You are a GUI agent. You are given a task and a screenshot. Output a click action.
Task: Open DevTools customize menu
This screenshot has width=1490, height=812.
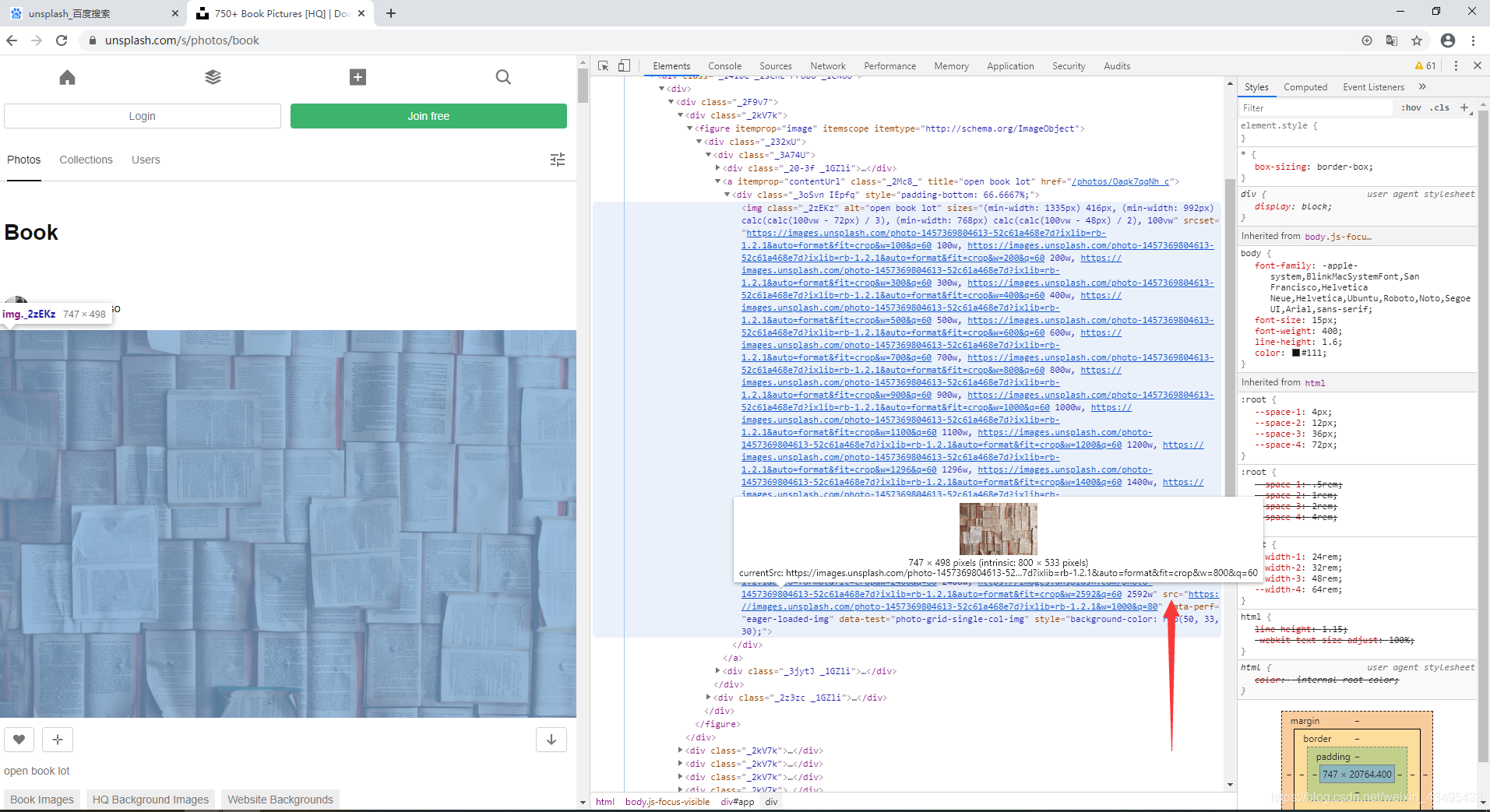1456,66
